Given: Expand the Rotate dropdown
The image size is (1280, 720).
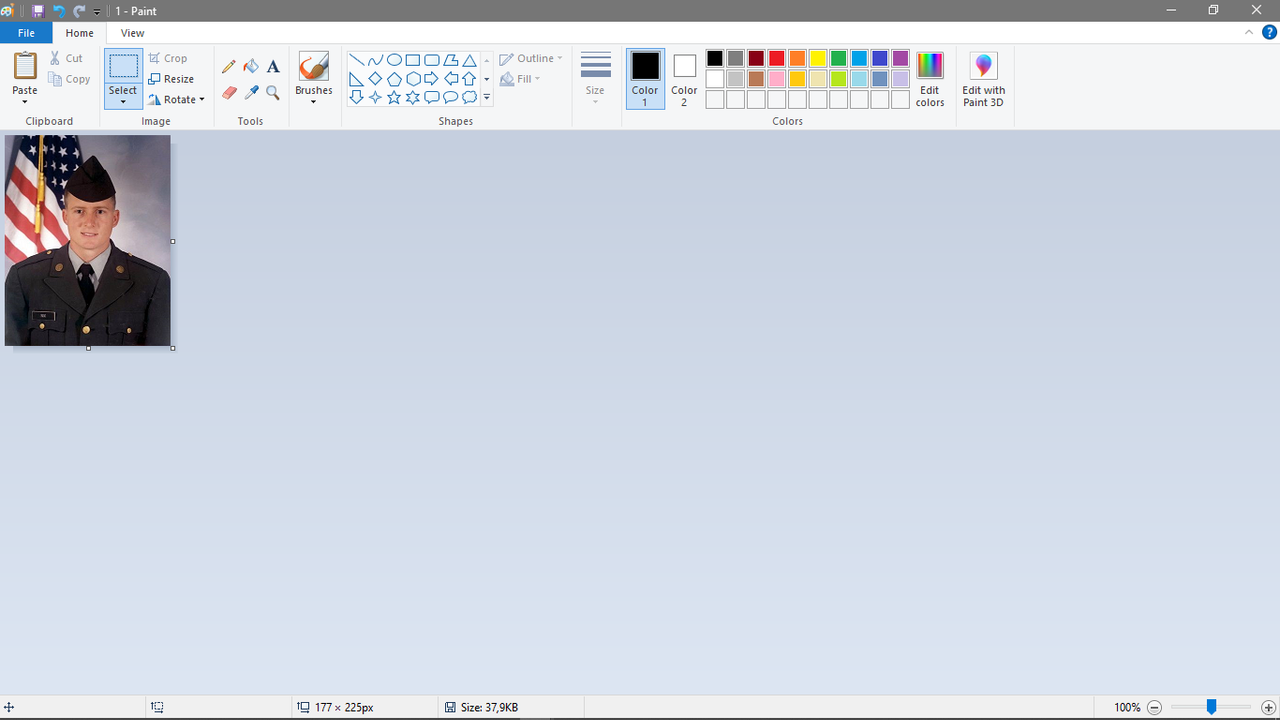Looking at the screenshot, I should [x=202, y=100].
